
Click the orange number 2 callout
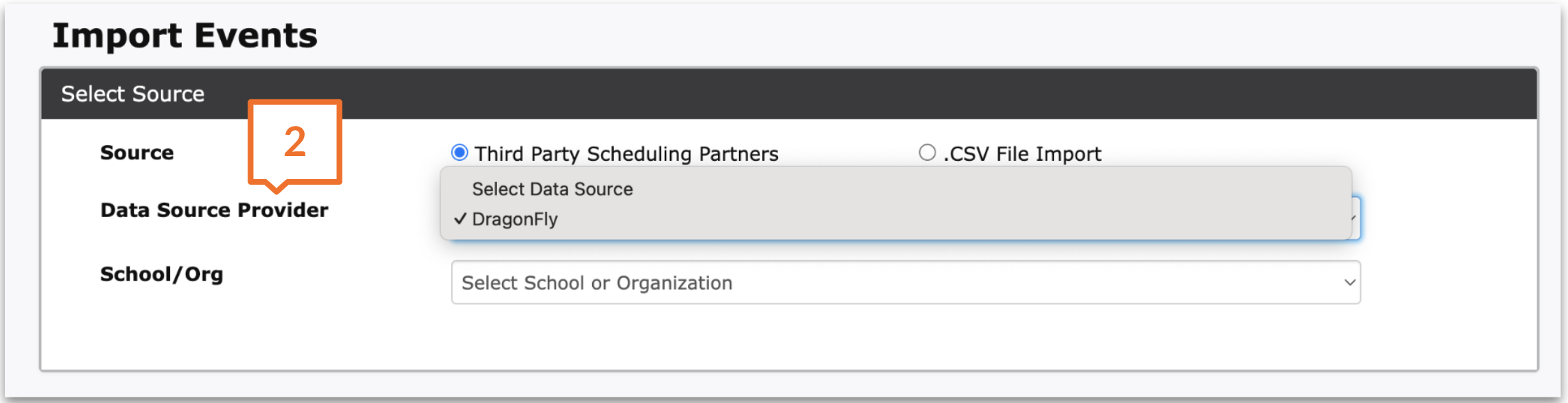pos(295,141)
